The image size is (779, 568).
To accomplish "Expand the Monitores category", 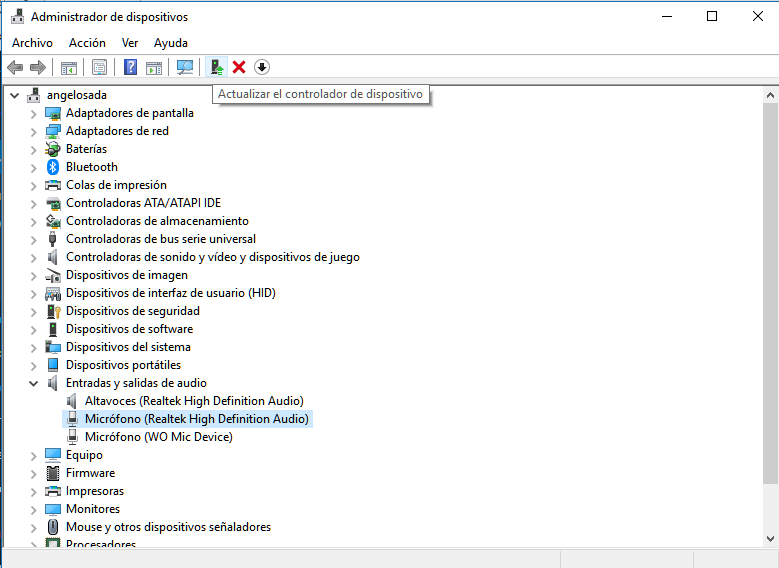I will coord(33,509).
